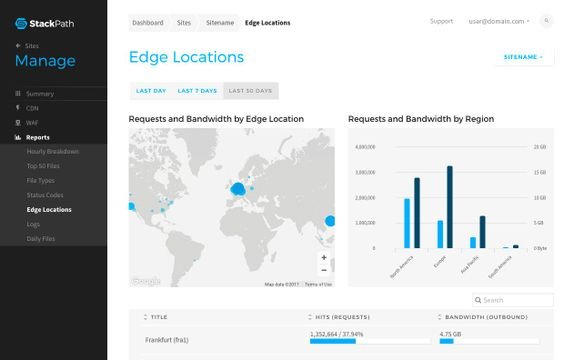Sort the table by Title
Viewport: 574px width, 360px height.
(x=155, y=317)
